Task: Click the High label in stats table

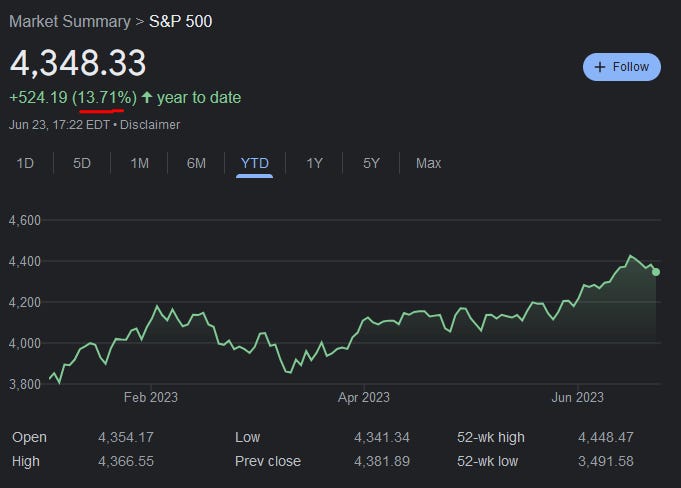Action: point(26,461)
